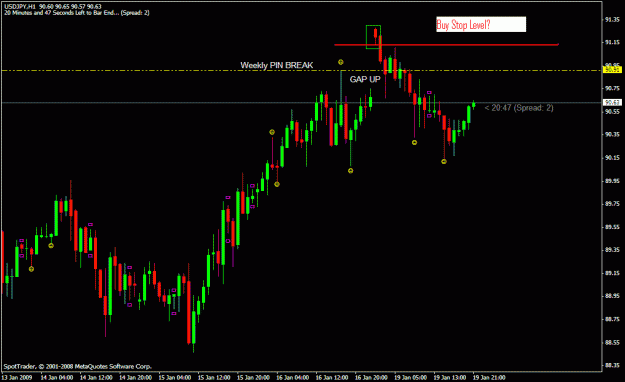Click the SpotTrader MetaQuotes copyright text

(x=78, y=366)
